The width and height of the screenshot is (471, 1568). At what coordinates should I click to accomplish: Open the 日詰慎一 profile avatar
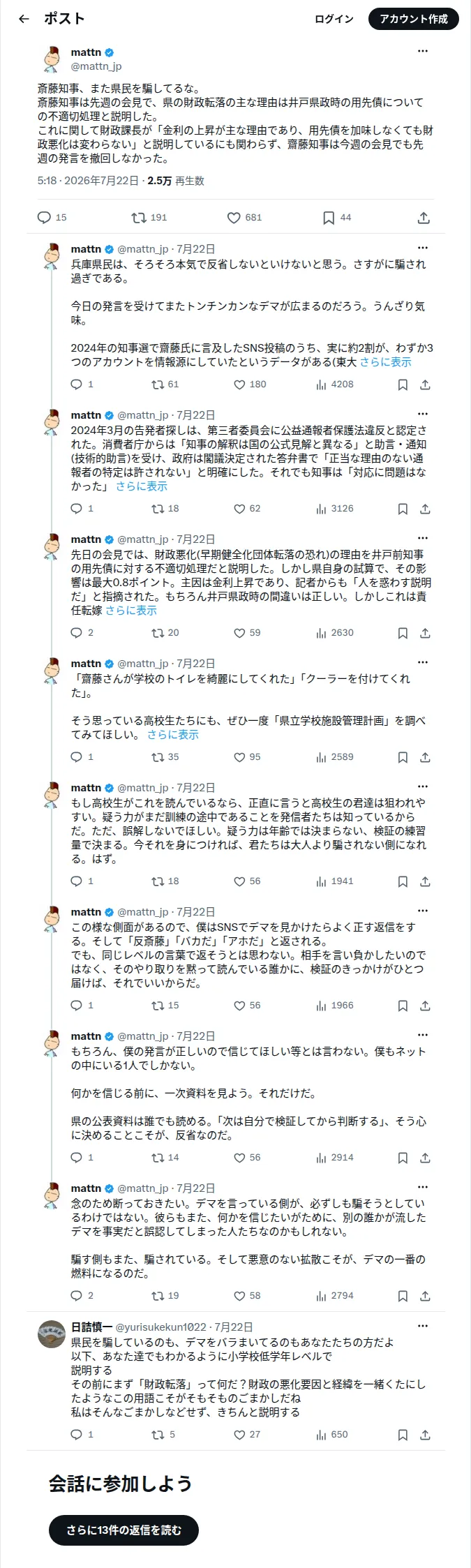(x=52, y=1334)
